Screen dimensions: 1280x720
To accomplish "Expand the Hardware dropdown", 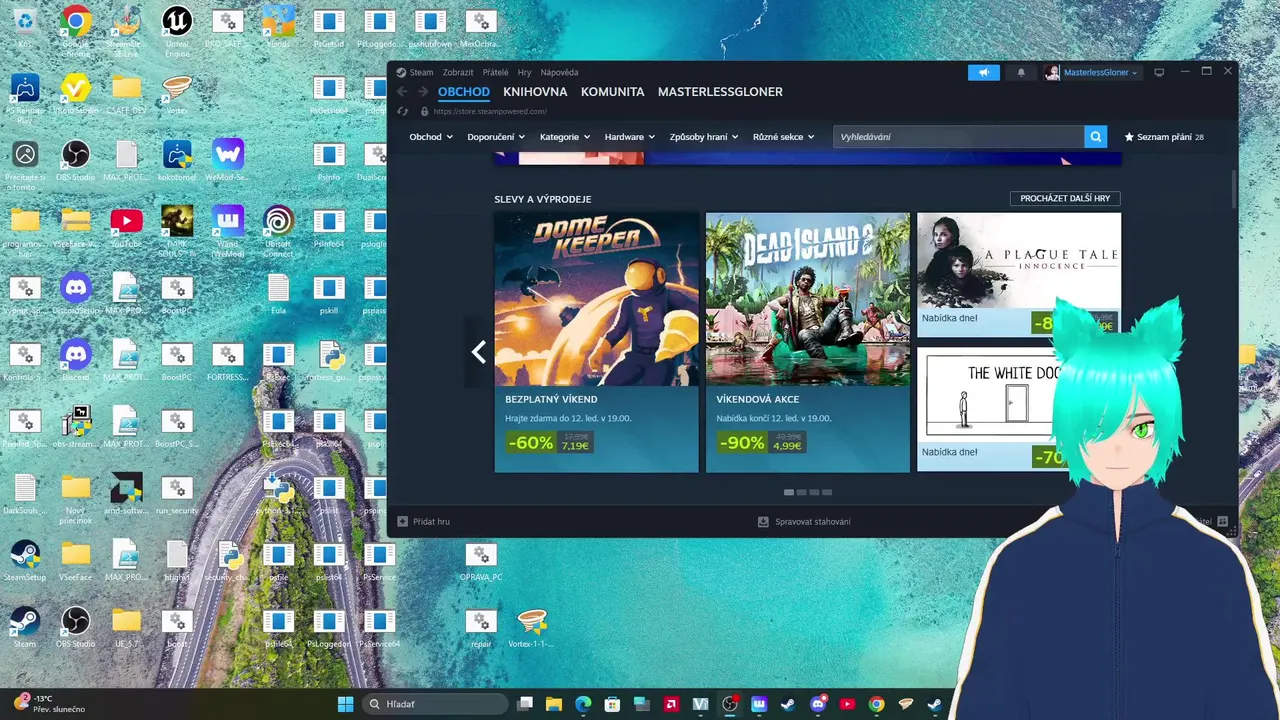I will 630,137.
